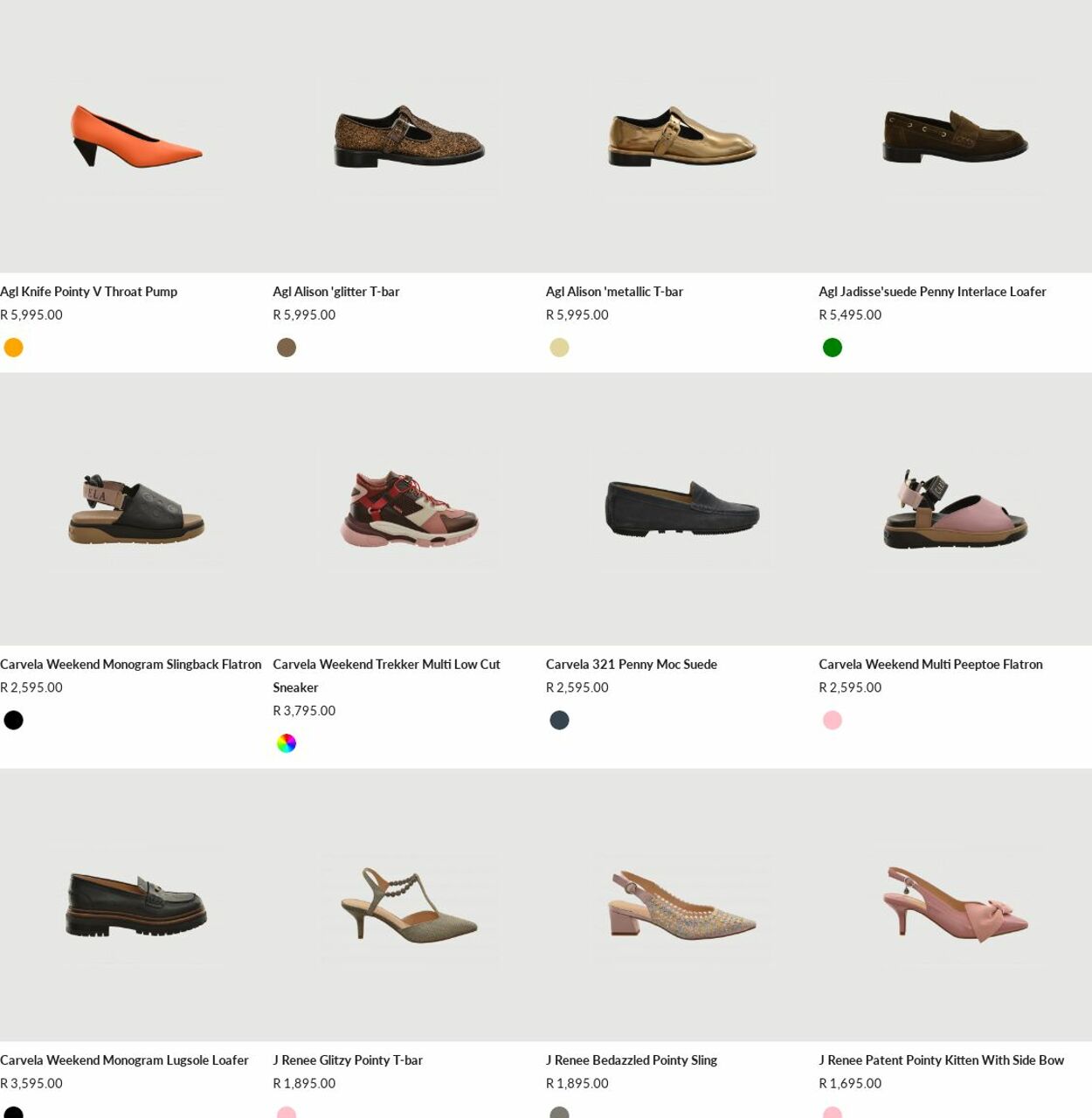Viewport: 1092px width, 1118px height.
Task: Open the Carvela Multi Peeptoe Flatron image
Action: tap(955, 509)
